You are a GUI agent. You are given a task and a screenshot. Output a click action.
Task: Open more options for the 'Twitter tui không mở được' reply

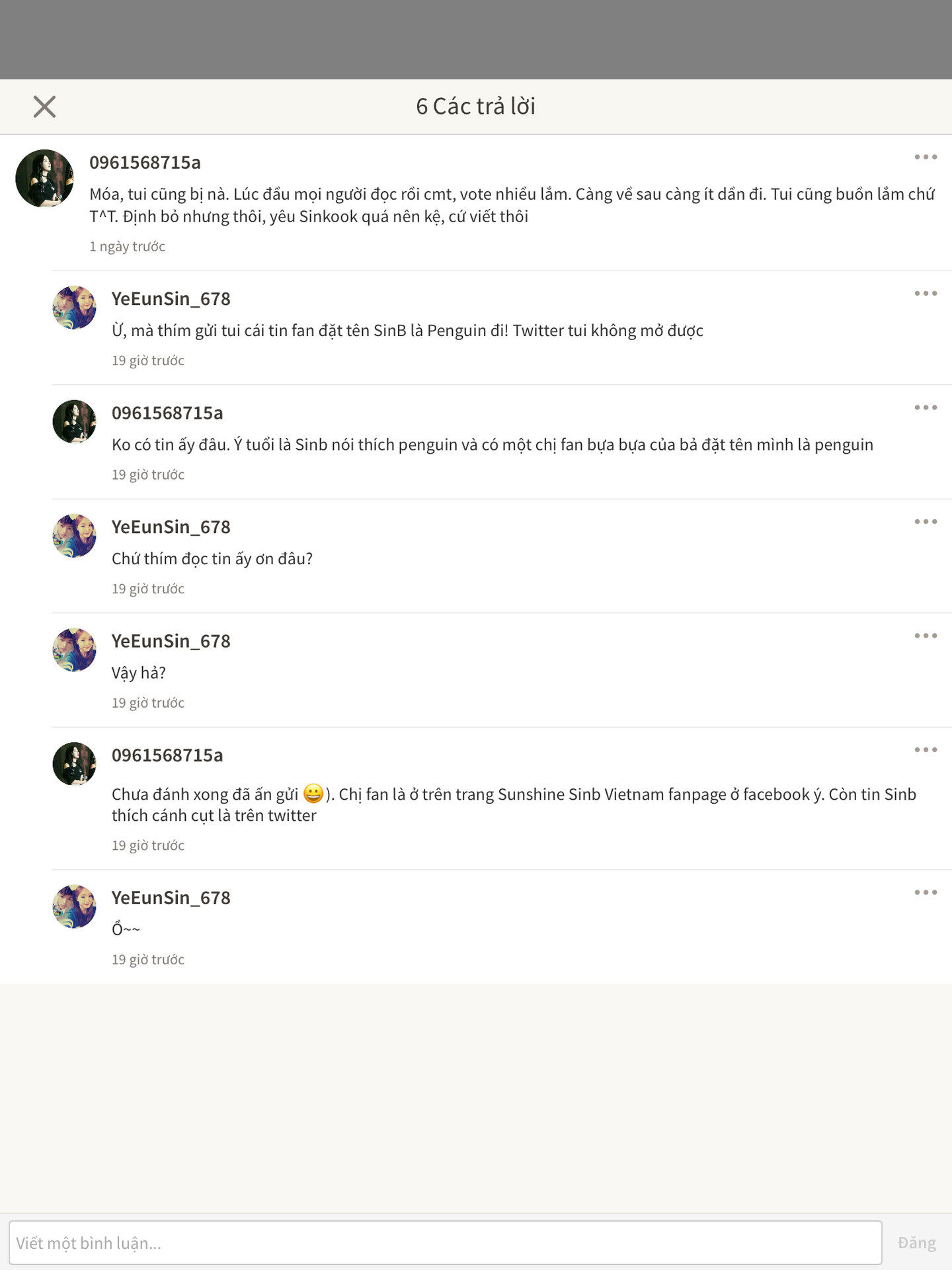(926, 294)
